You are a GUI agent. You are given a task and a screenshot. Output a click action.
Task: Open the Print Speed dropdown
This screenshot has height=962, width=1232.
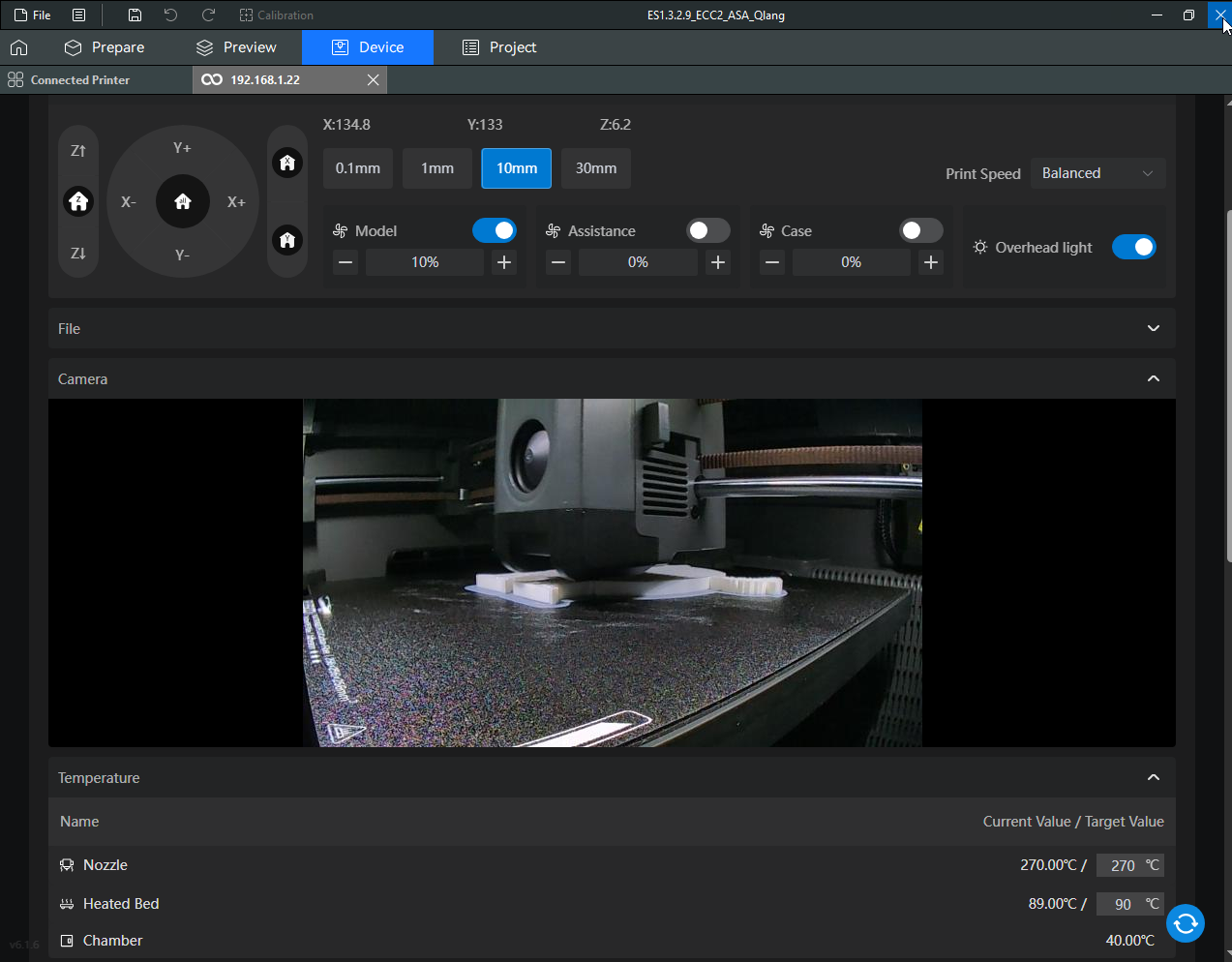1097,173
